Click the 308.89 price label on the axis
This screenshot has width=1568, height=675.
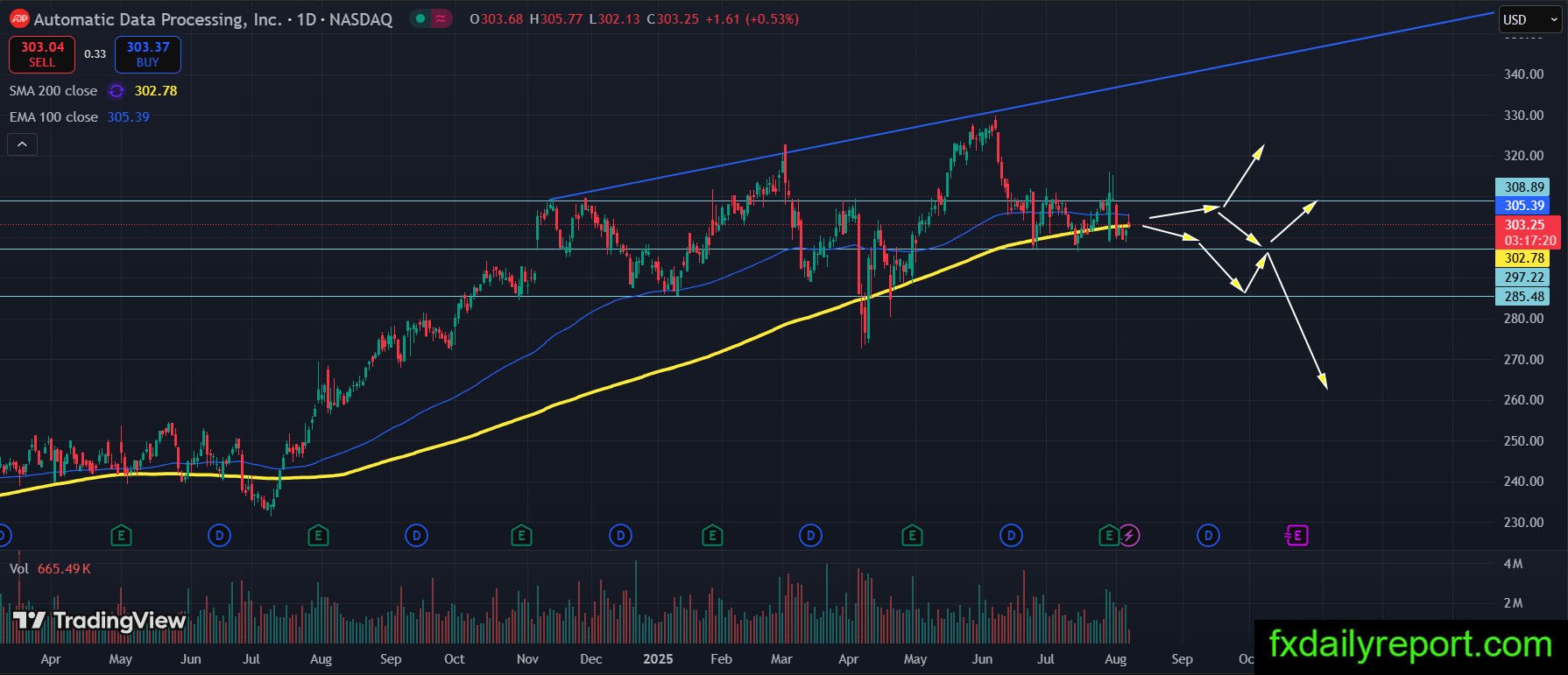click(x=1524, y=187)
